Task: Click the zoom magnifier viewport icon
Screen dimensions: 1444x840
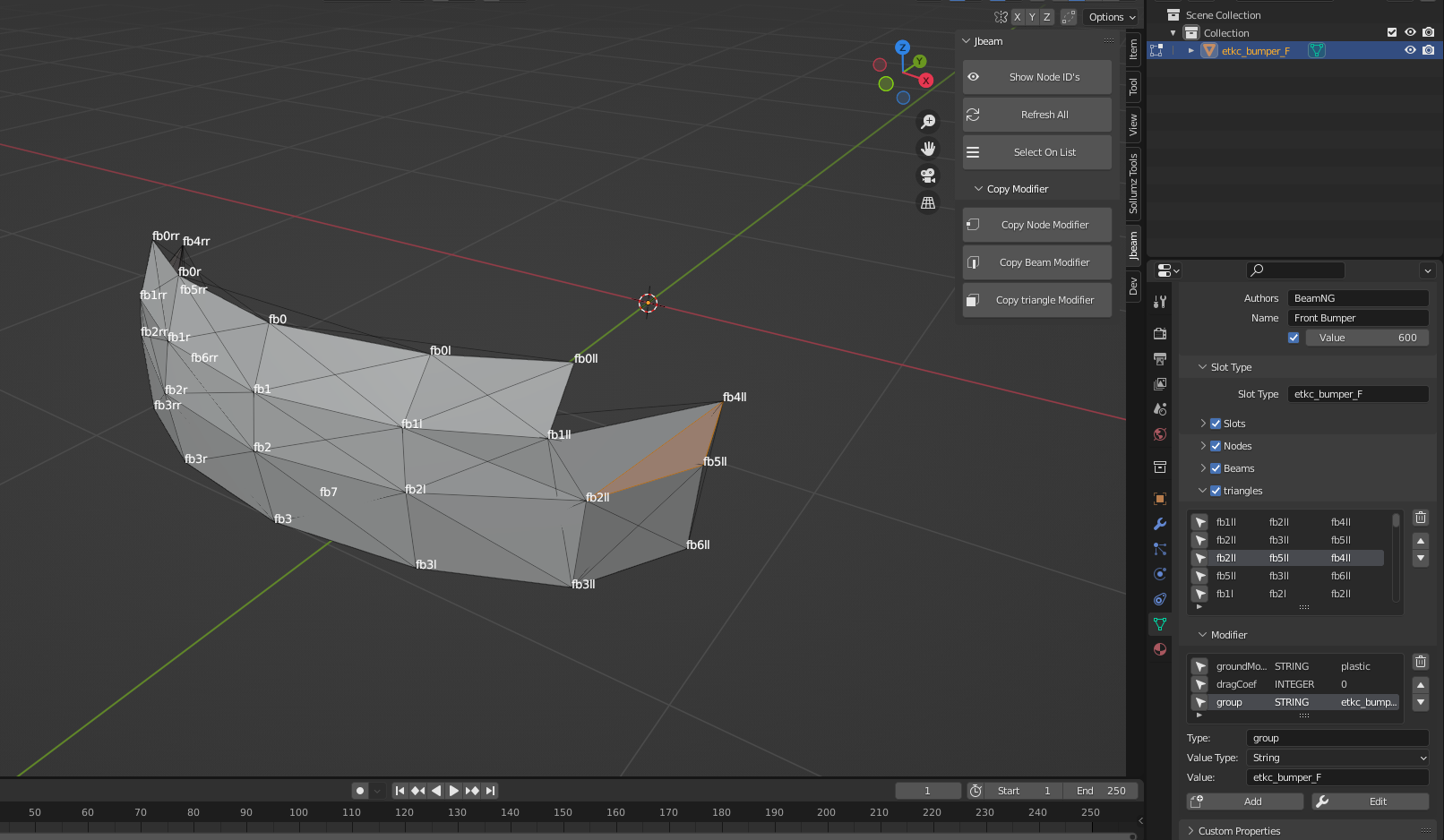Action: click(928, 122)
